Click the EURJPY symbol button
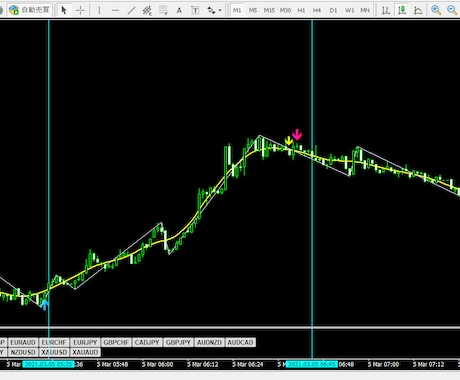Screen dimensions: 460x380 pos(85,342)
